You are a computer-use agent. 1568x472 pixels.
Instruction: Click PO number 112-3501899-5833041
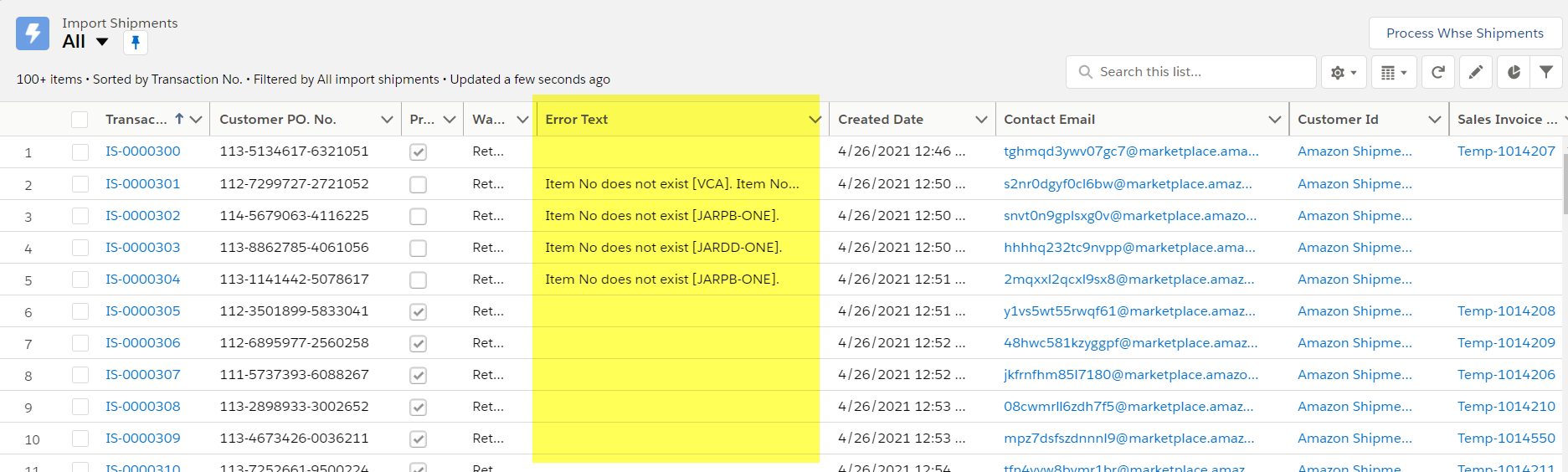pos(294,311)
